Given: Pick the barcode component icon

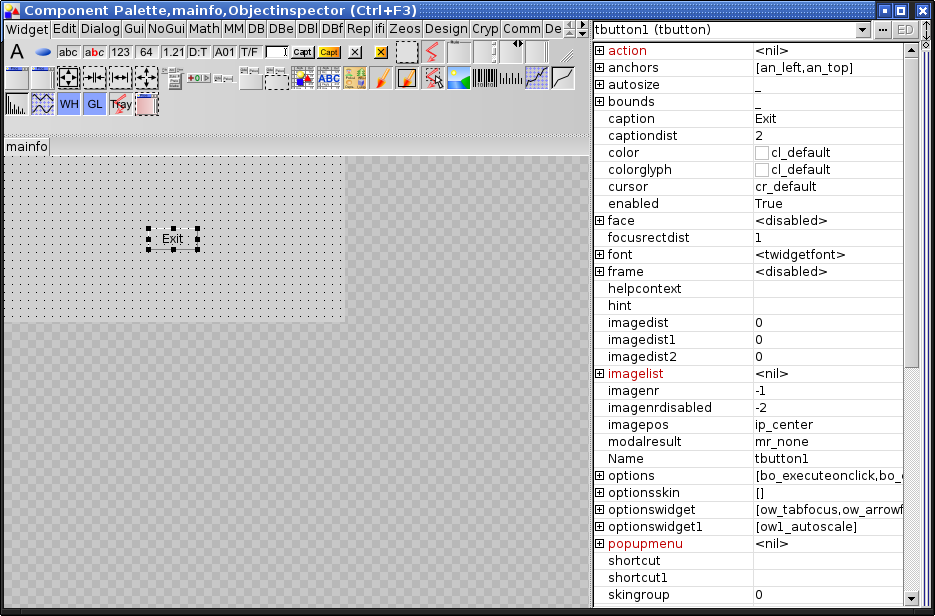Looking at the screenshot, I should pyautogui.click(x=485, y=78).
